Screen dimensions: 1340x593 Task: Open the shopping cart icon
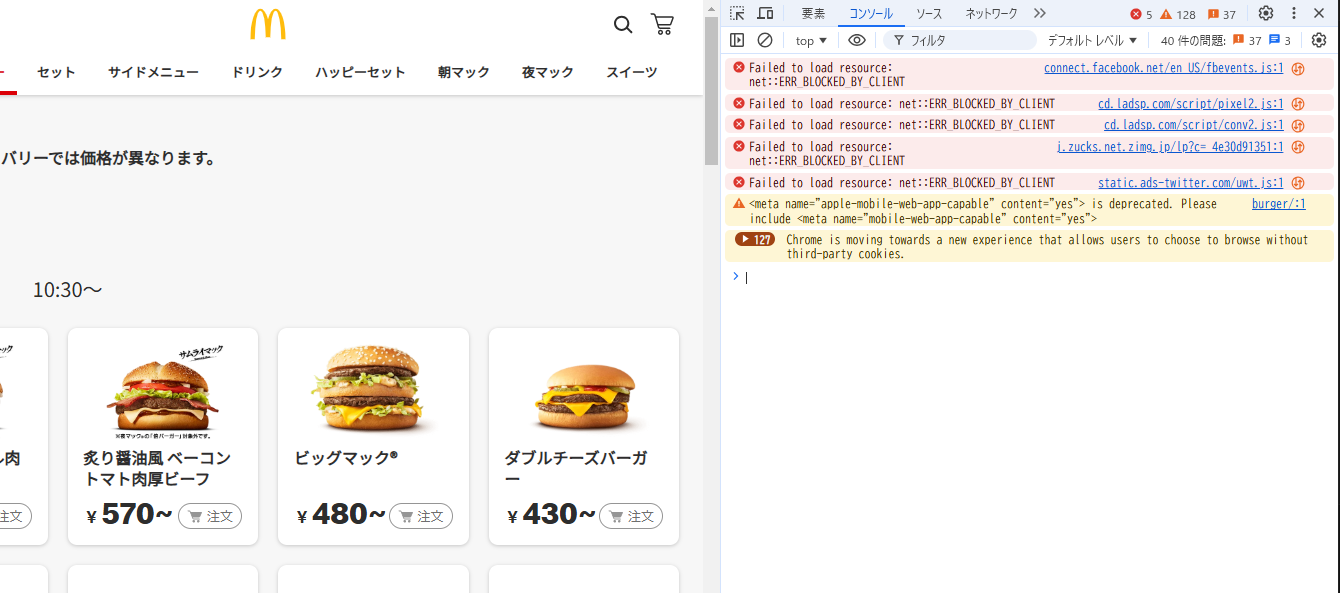662,25
